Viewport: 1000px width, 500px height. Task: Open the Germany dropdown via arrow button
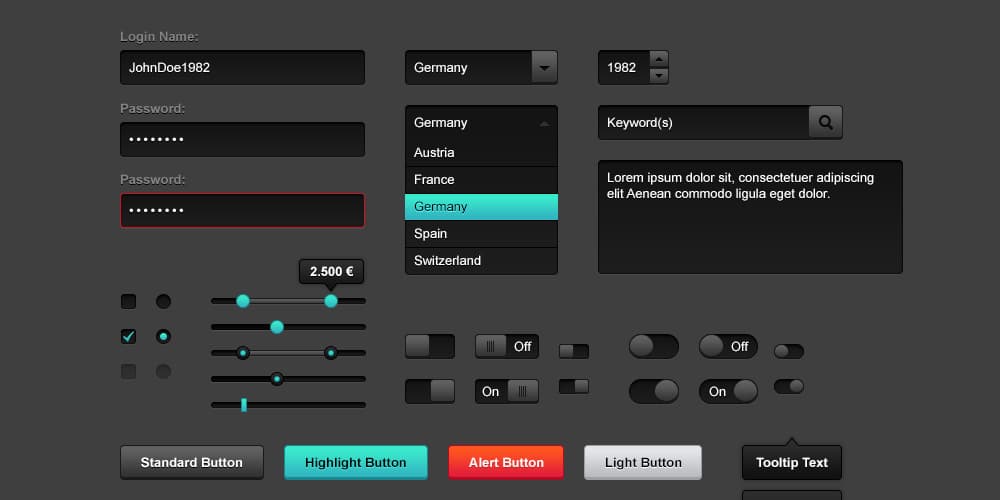[545, 68]
